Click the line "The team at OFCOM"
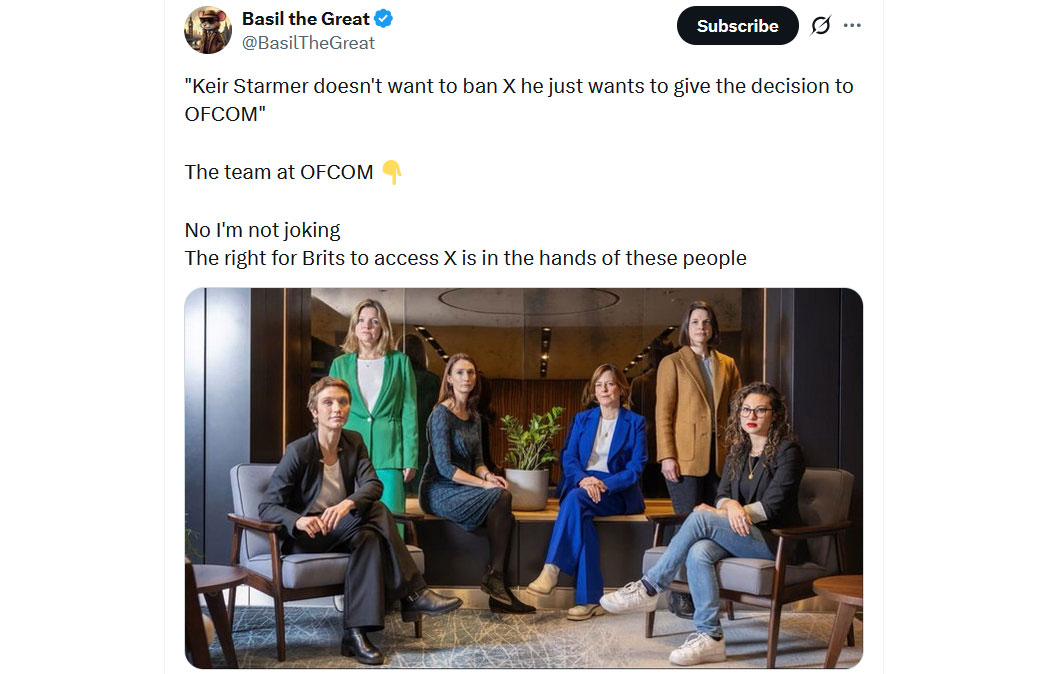Viewport: 1050px width, 674px height. pos(278,172)
